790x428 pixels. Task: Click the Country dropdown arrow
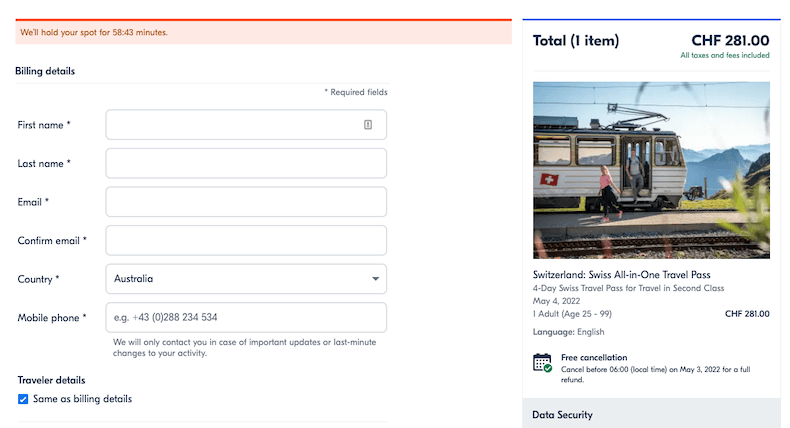pos(375,279)
